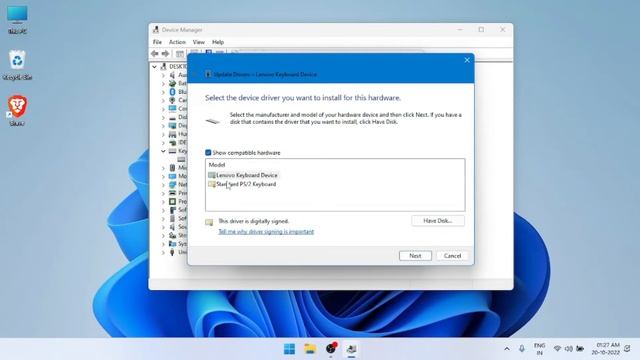Image resolution: width=640 pixels, height=360 pixels.
Task: Click the Computer category monitor icon
Action: [172, 109]
